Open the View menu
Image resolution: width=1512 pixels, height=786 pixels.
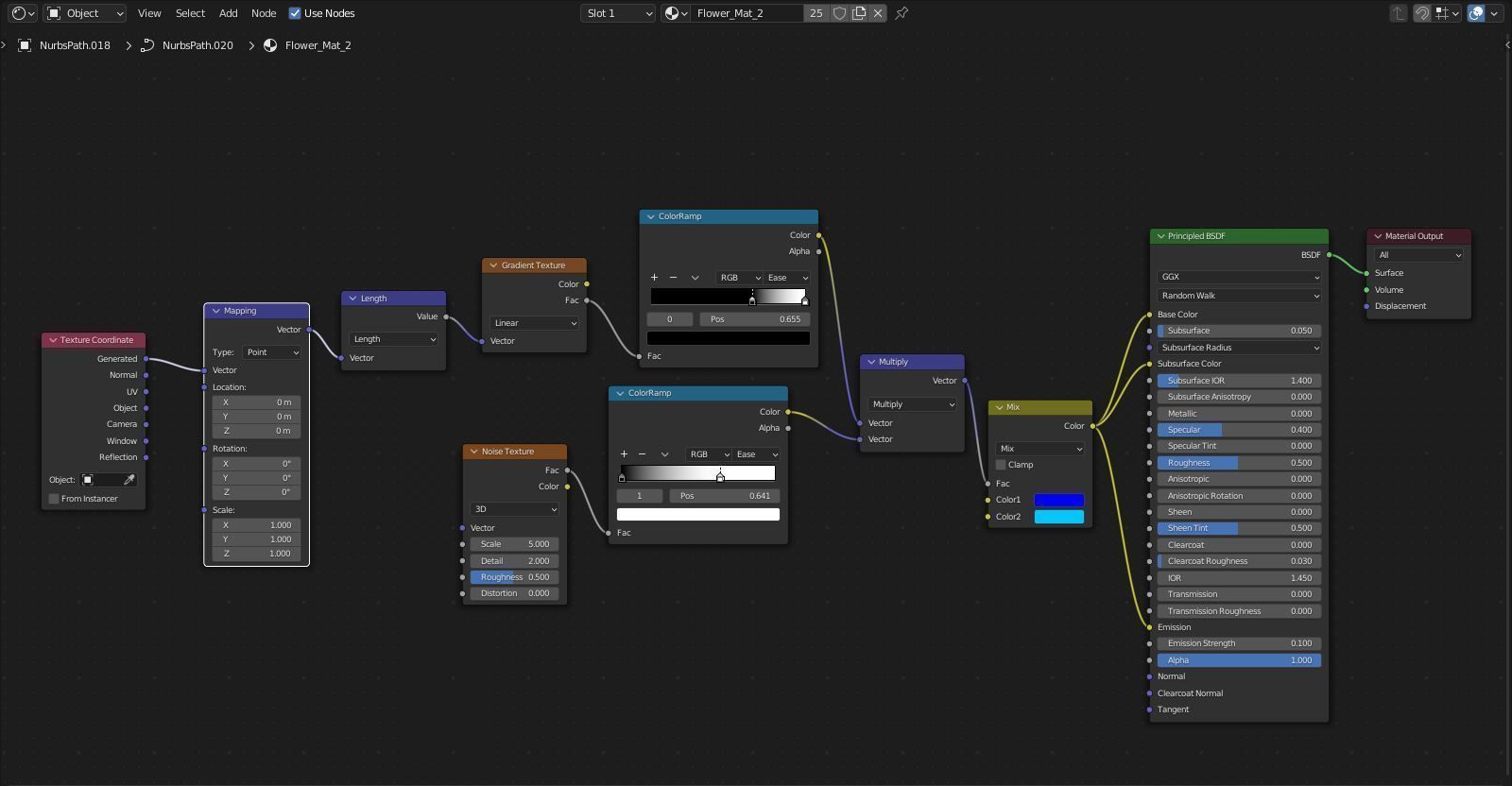[x=149, y=13]
